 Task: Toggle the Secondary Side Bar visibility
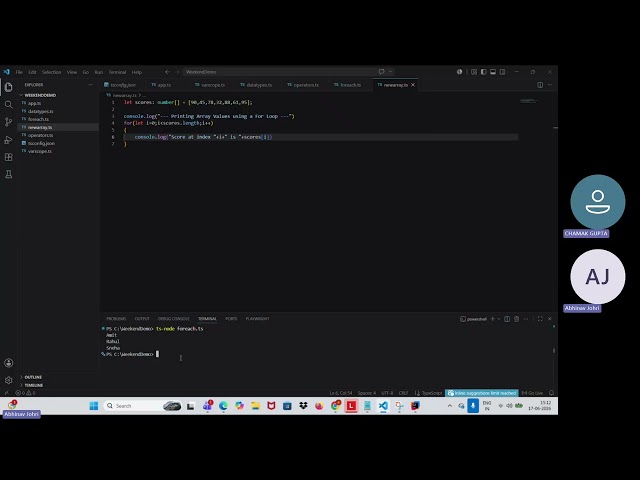coord(502,72)
